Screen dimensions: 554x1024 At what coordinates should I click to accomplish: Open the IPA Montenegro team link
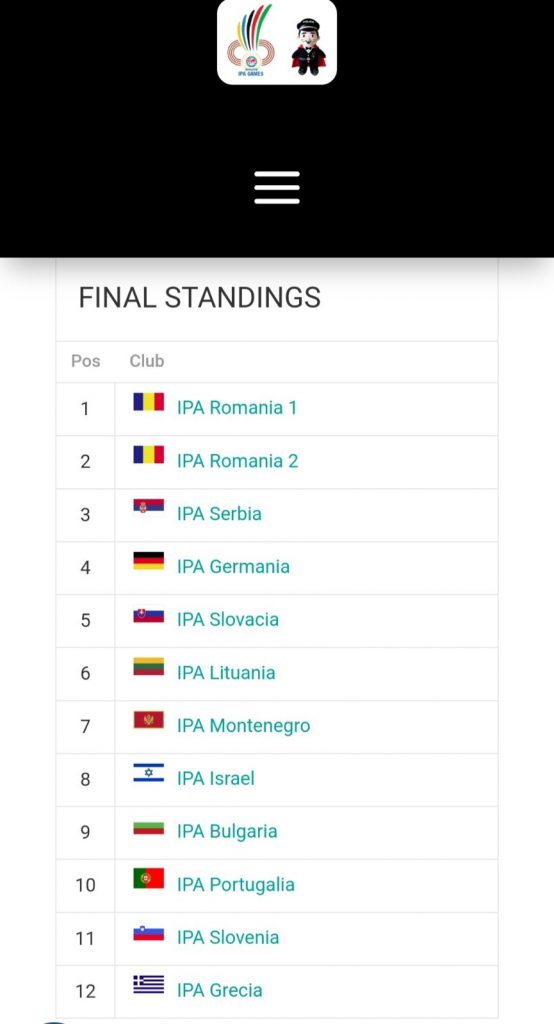click(x=243, y=726)
